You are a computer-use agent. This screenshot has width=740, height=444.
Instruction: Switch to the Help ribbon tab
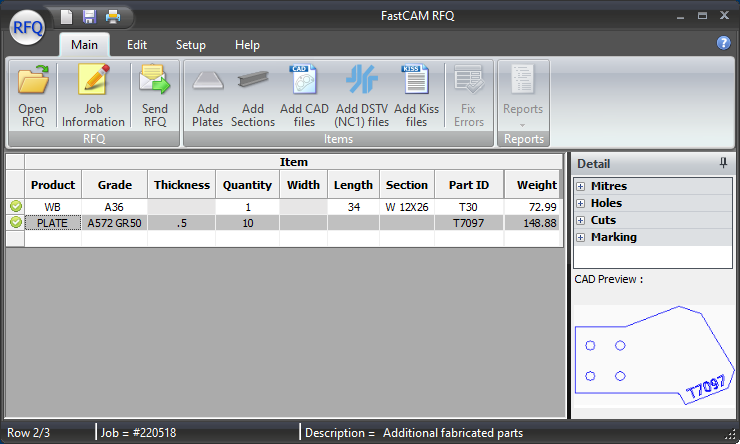[247, 45]
